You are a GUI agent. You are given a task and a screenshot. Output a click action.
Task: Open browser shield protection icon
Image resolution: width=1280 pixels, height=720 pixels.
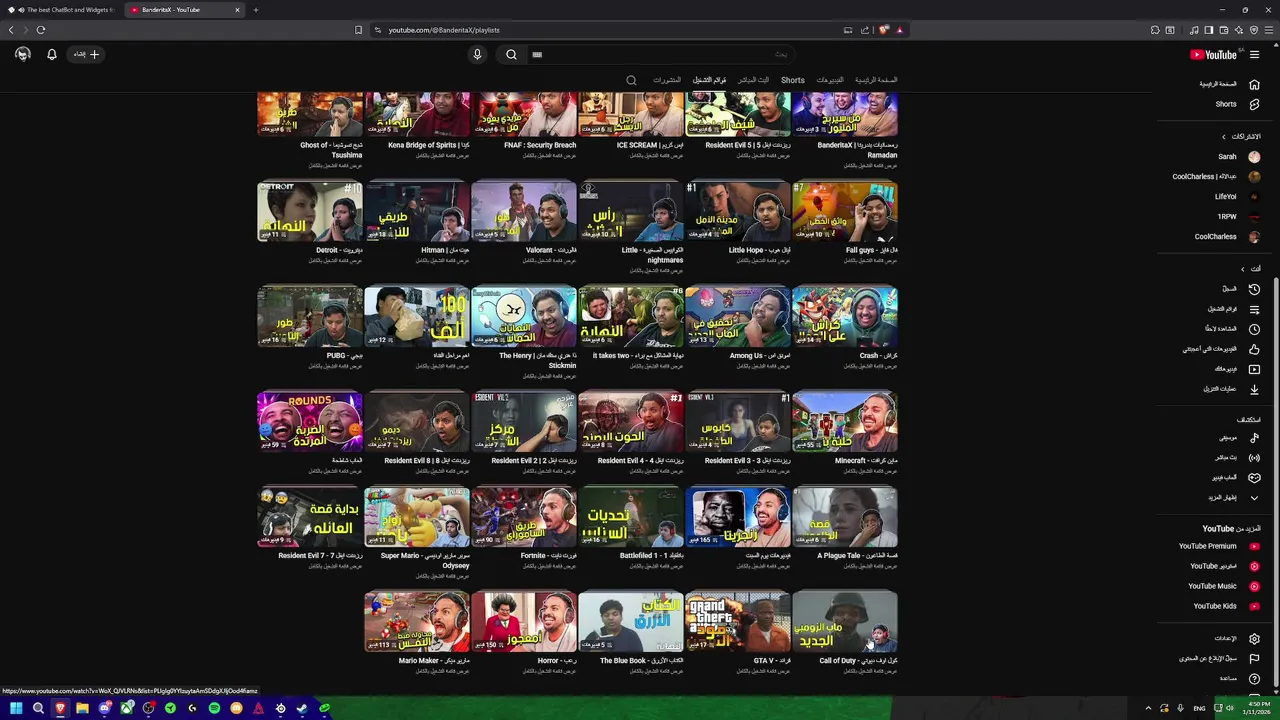1253,30
